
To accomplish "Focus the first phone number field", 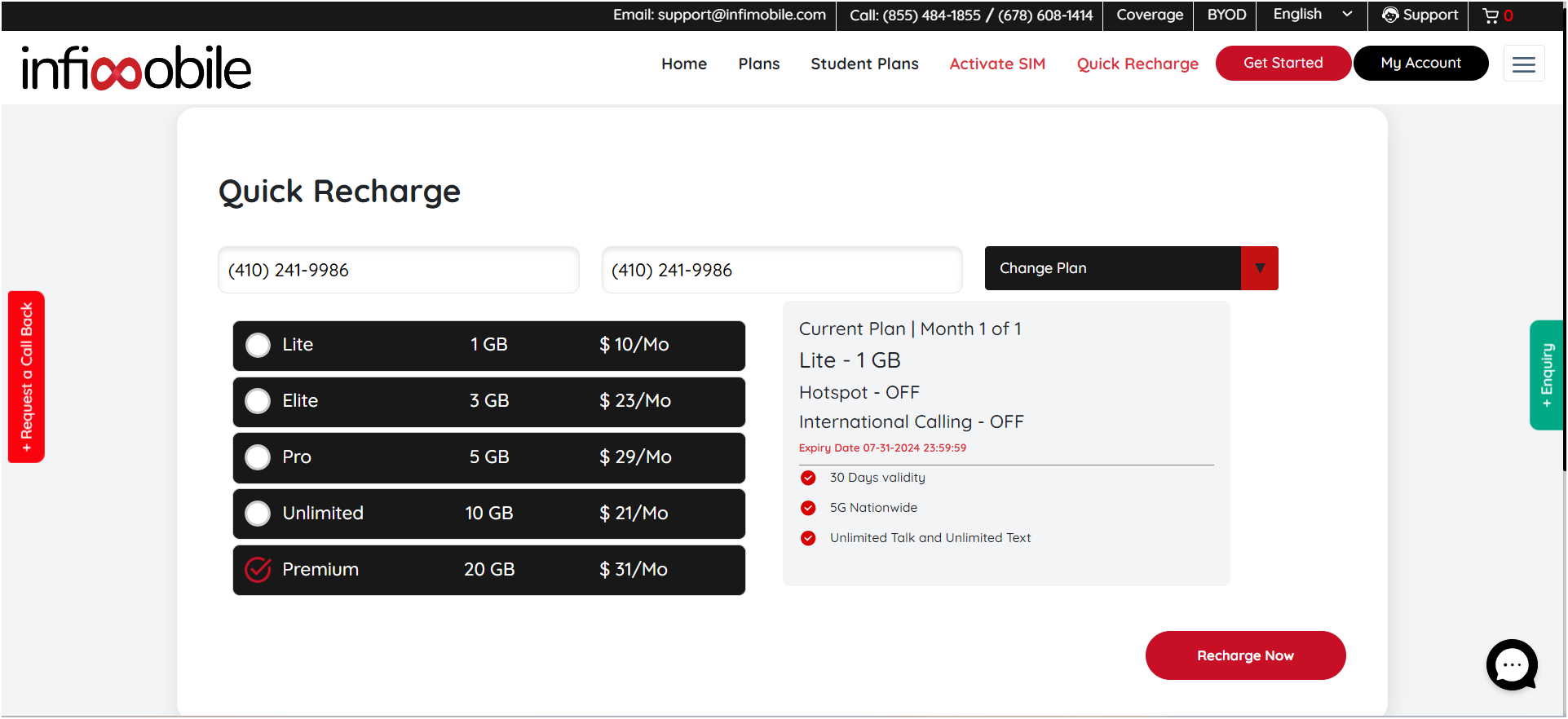I will 399,270.
